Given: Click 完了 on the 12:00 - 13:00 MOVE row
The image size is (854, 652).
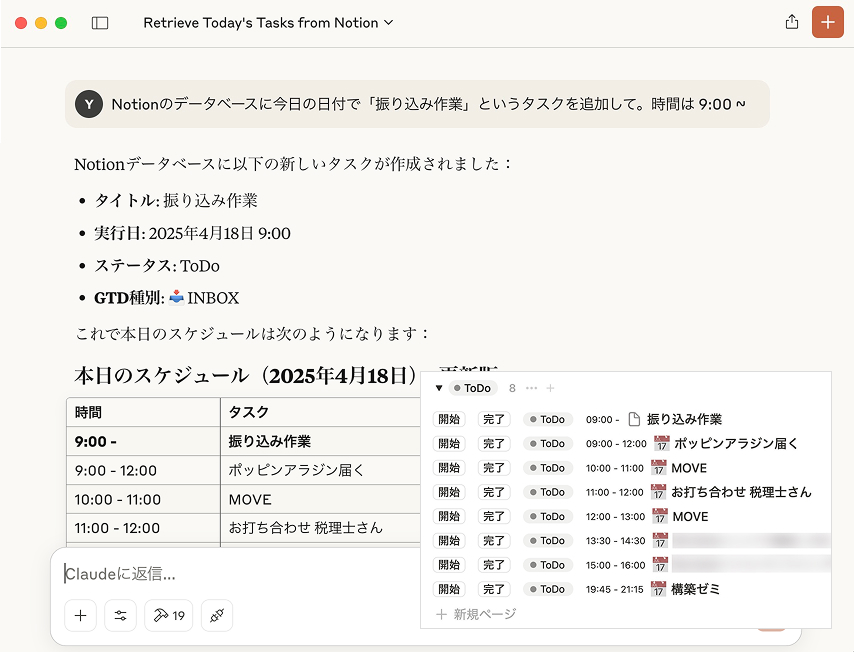Looking at the screenshot, I should pos(494,516).
